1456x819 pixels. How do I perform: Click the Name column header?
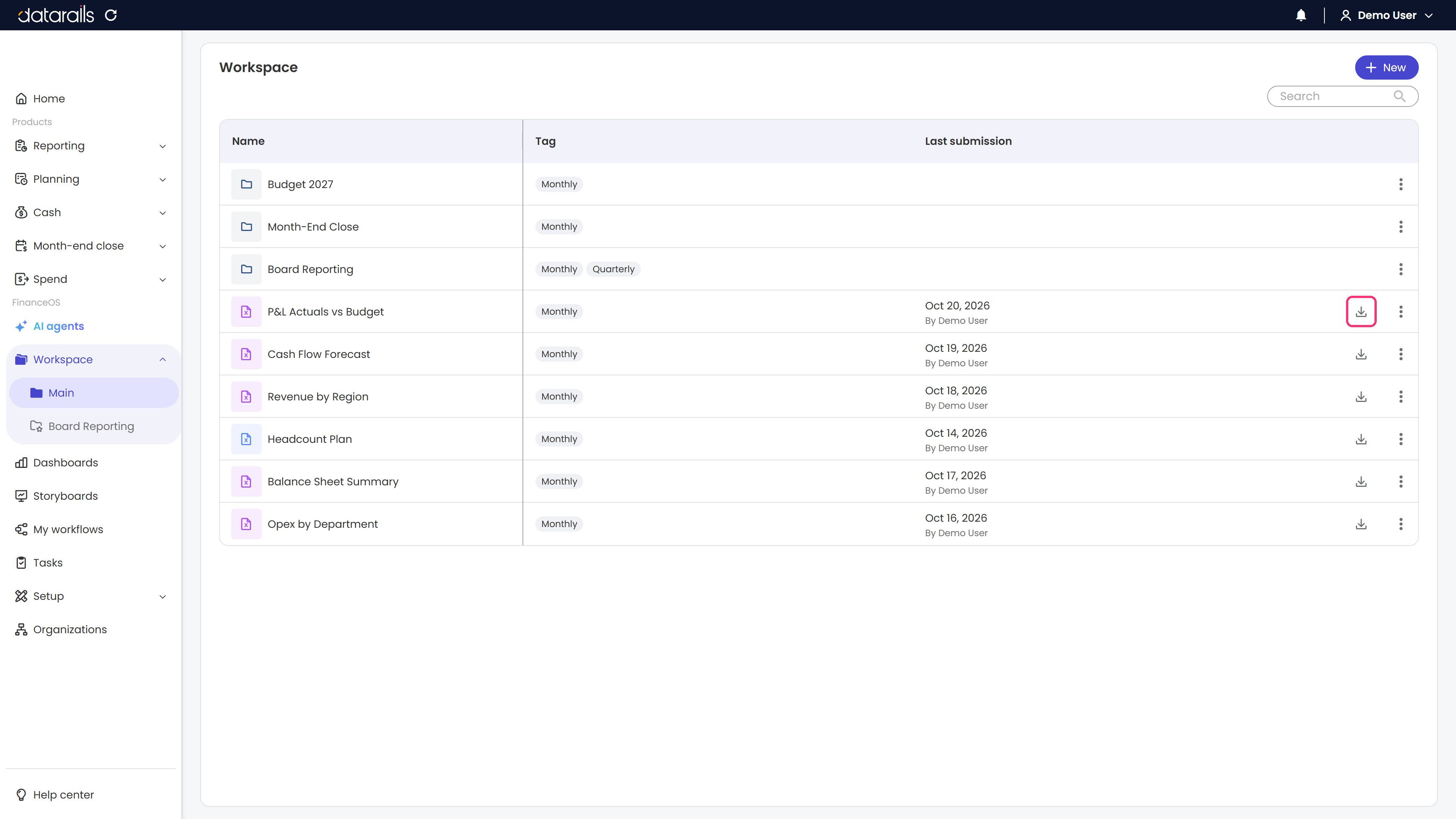(x=248, y=141)
